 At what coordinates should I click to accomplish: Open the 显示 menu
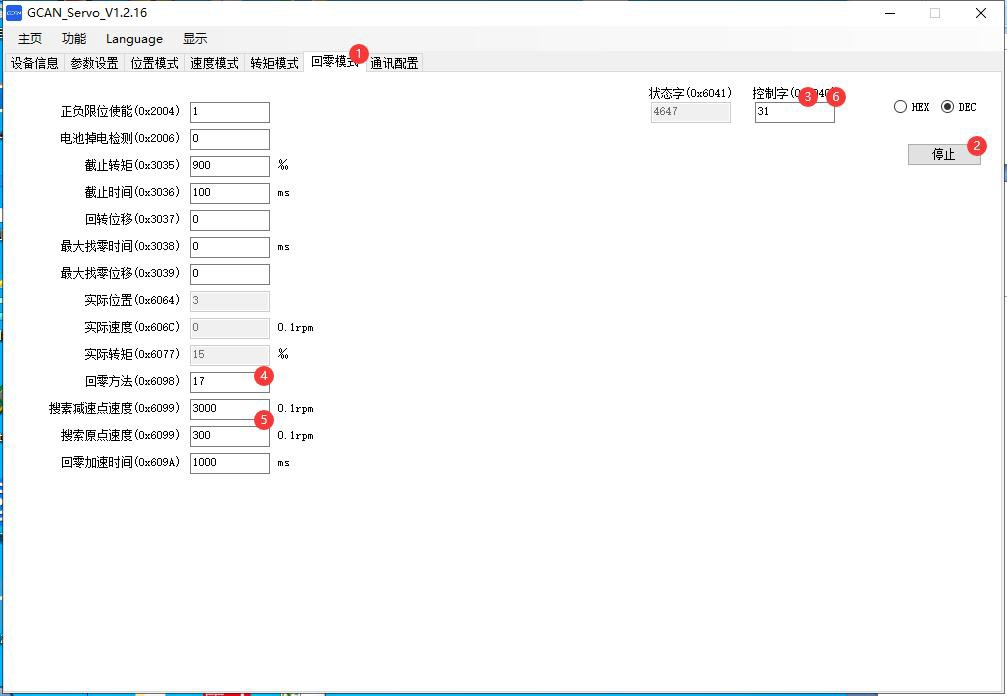click(195, 39)
